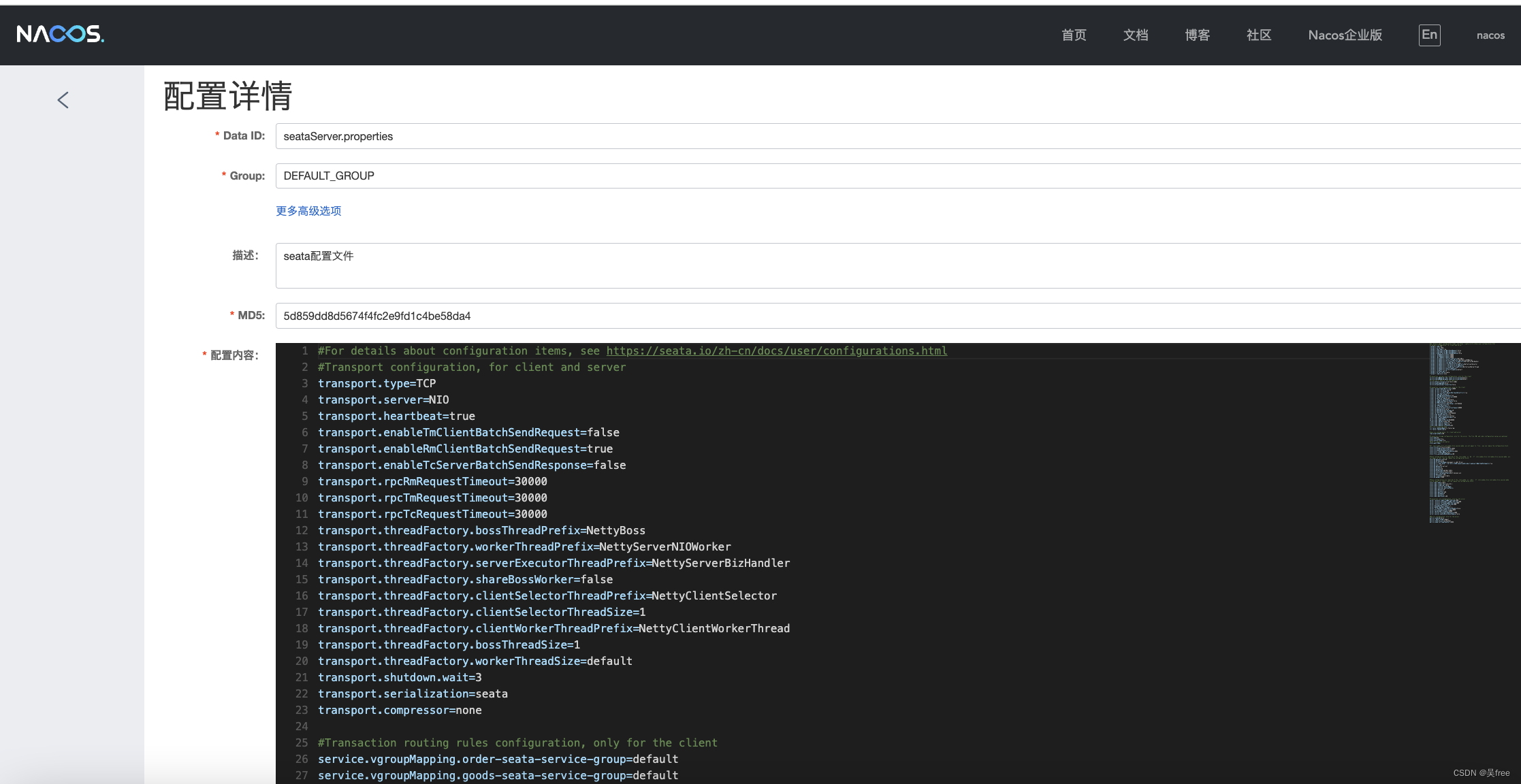Open 博客 in the top navigation

click(1197, 35)
